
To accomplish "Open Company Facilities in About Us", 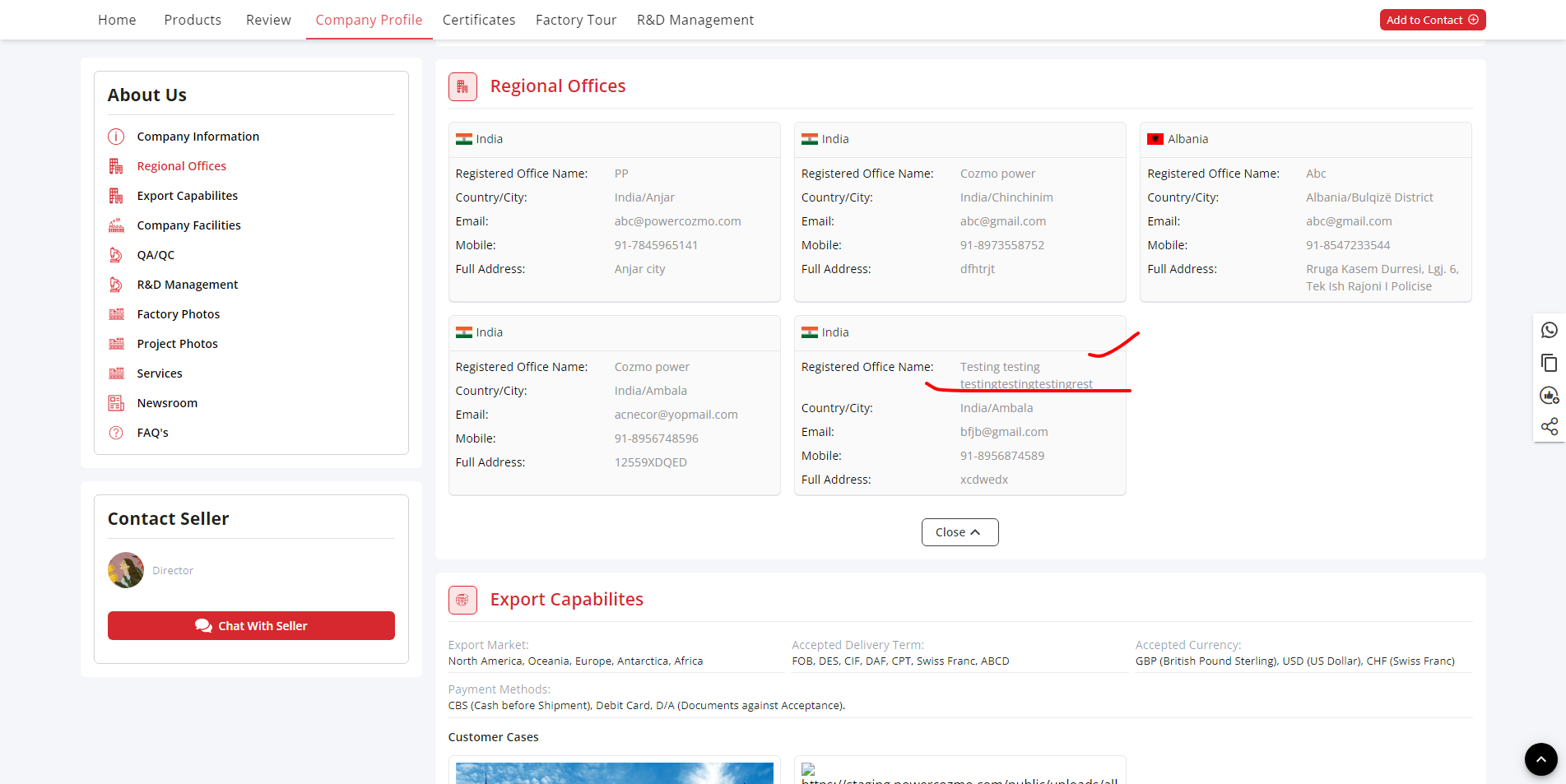I will pos(188,225).
